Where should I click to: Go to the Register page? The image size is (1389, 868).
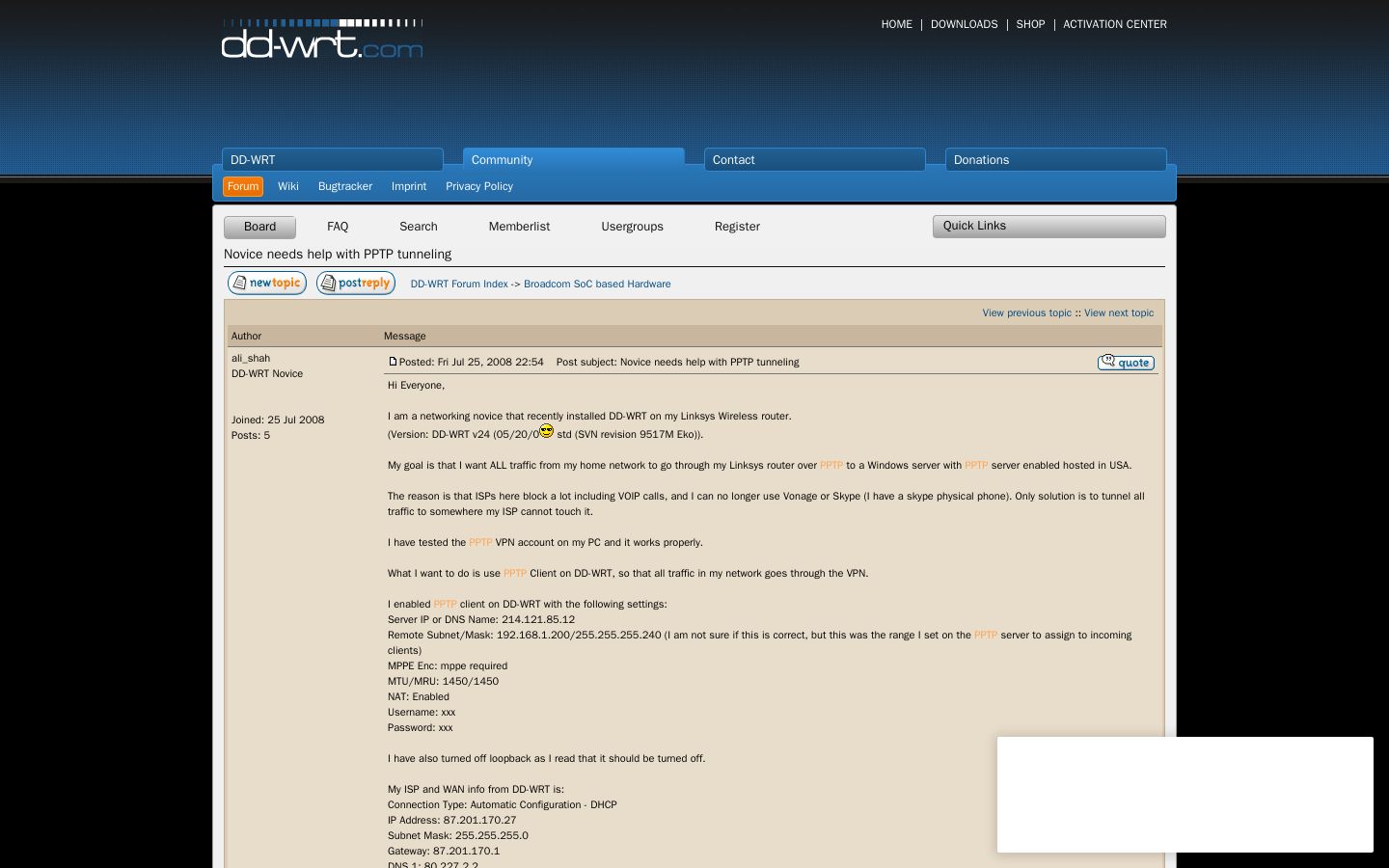click(x=737, y=227)
